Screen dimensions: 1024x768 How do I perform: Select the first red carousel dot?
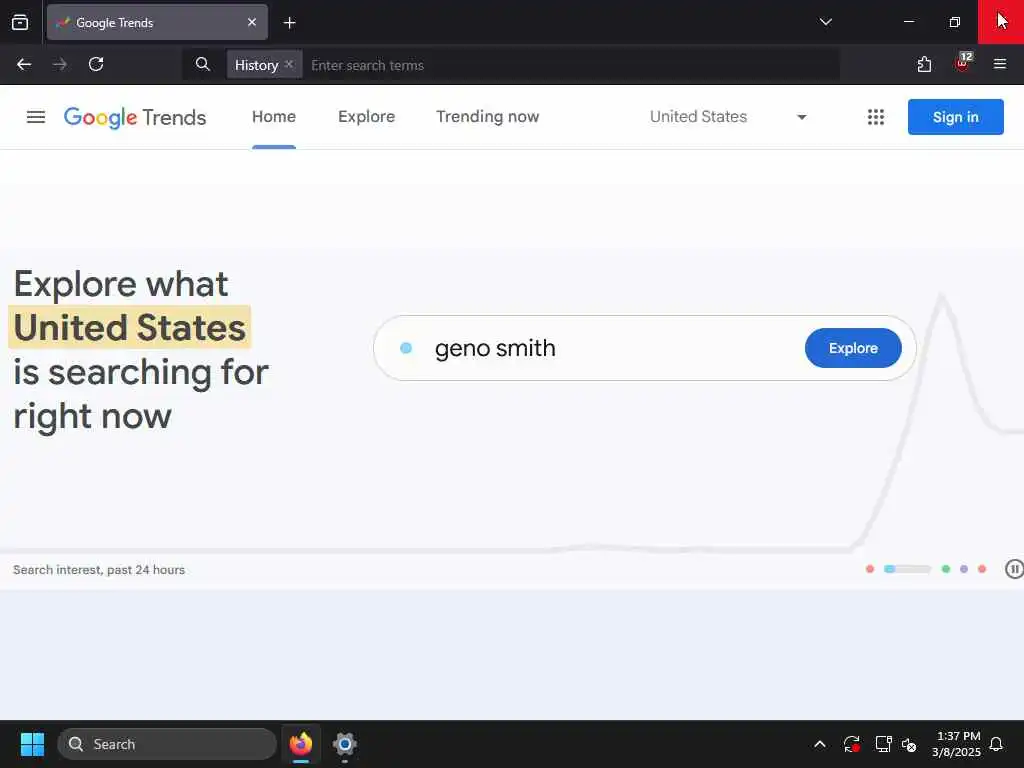click(869, 569)
